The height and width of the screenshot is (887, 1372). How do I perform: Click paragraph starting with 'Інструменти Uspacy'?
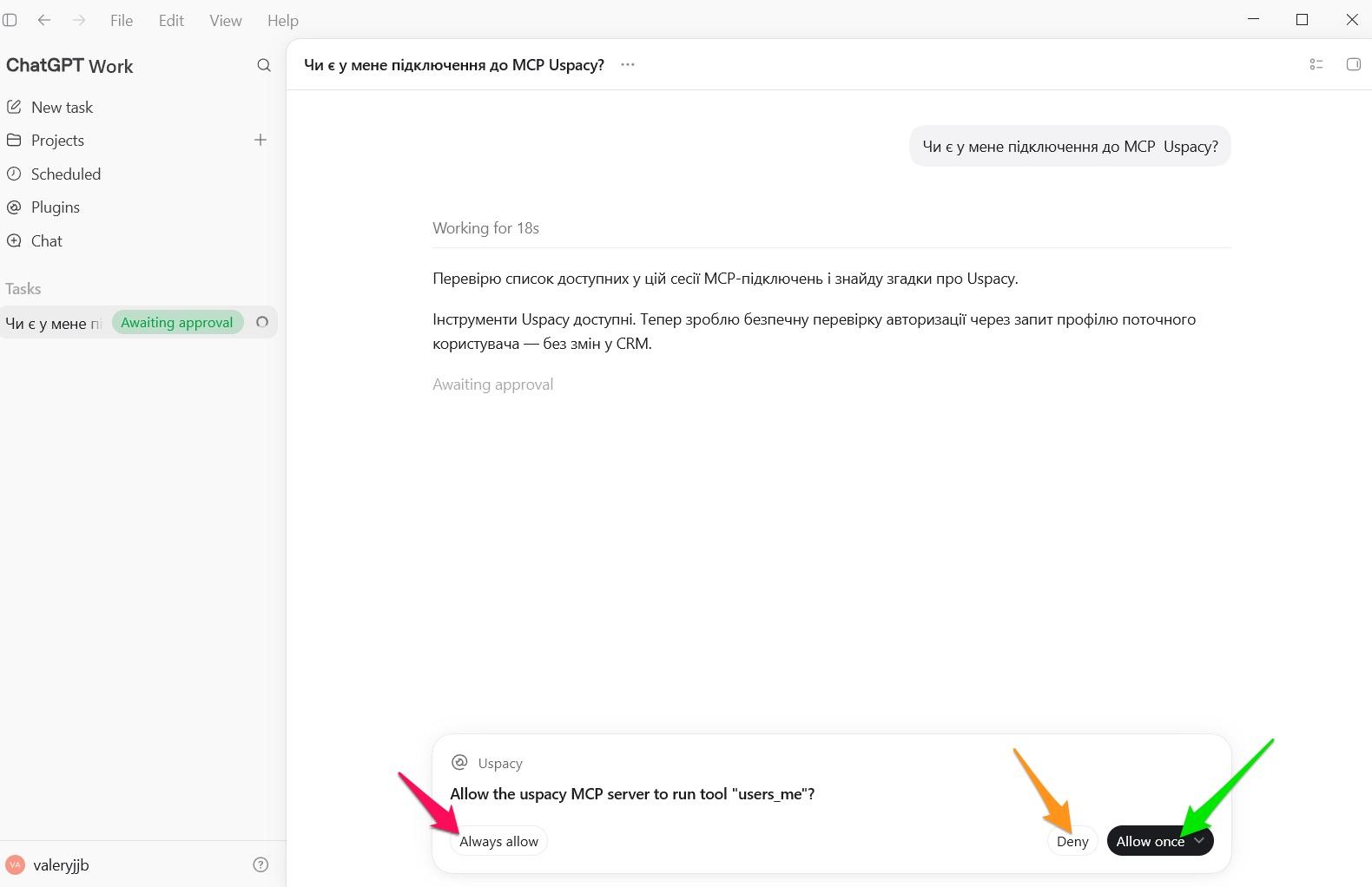pyautogui.click(x=814, y=332)
